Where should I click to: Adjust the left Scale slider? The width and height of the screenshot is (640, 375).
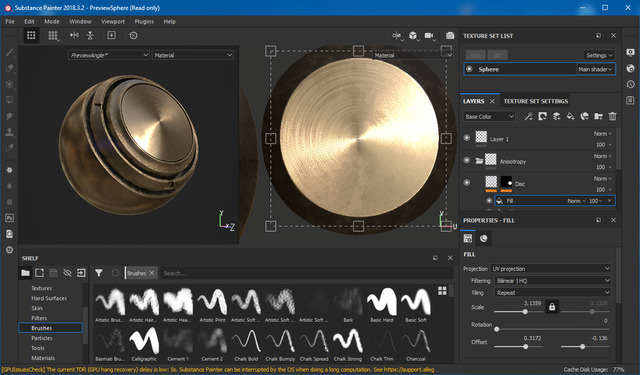[x=518, y=312]
